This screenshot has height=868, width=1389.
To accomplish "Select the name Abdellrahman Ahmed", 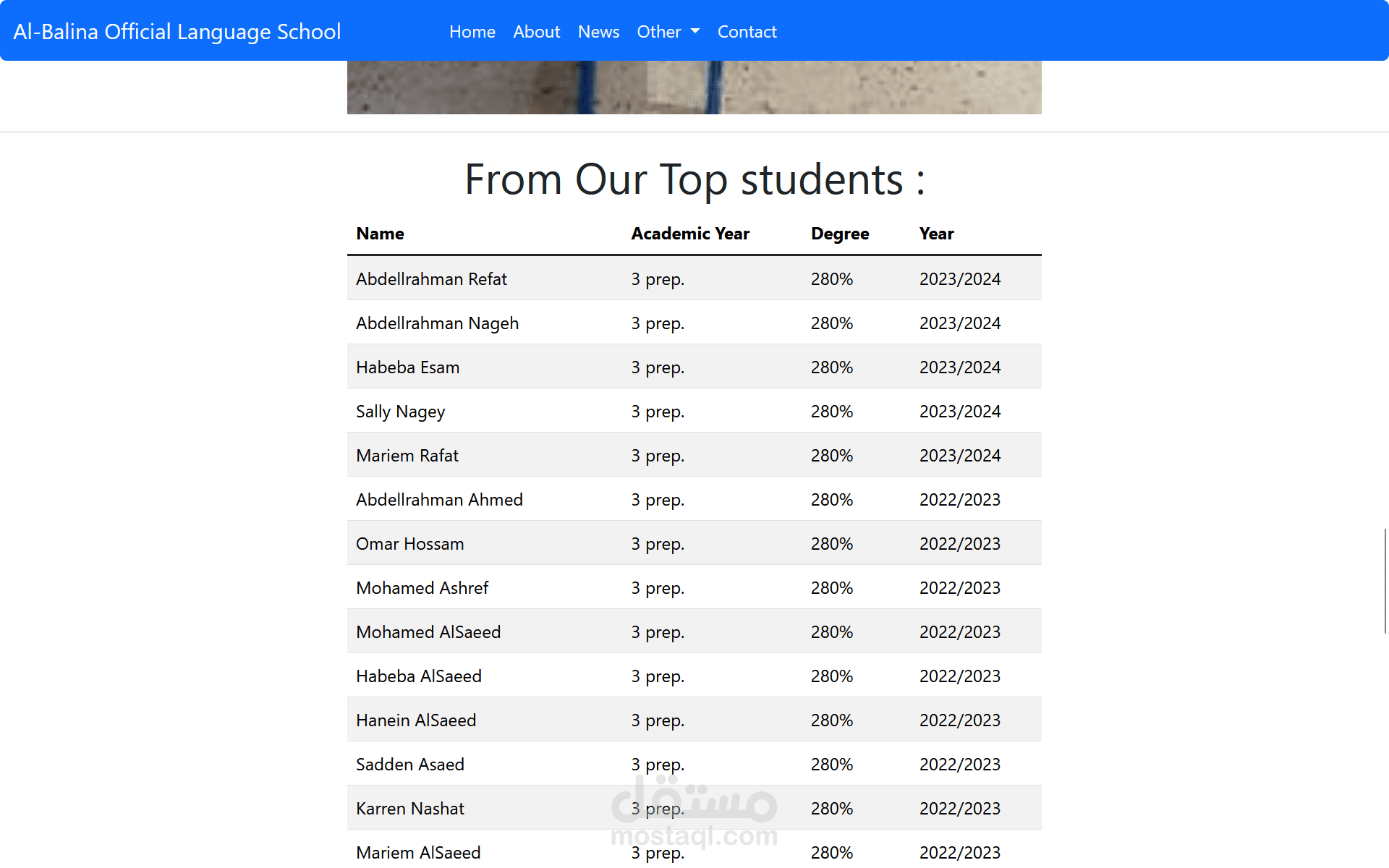I will tap(439, 500).
